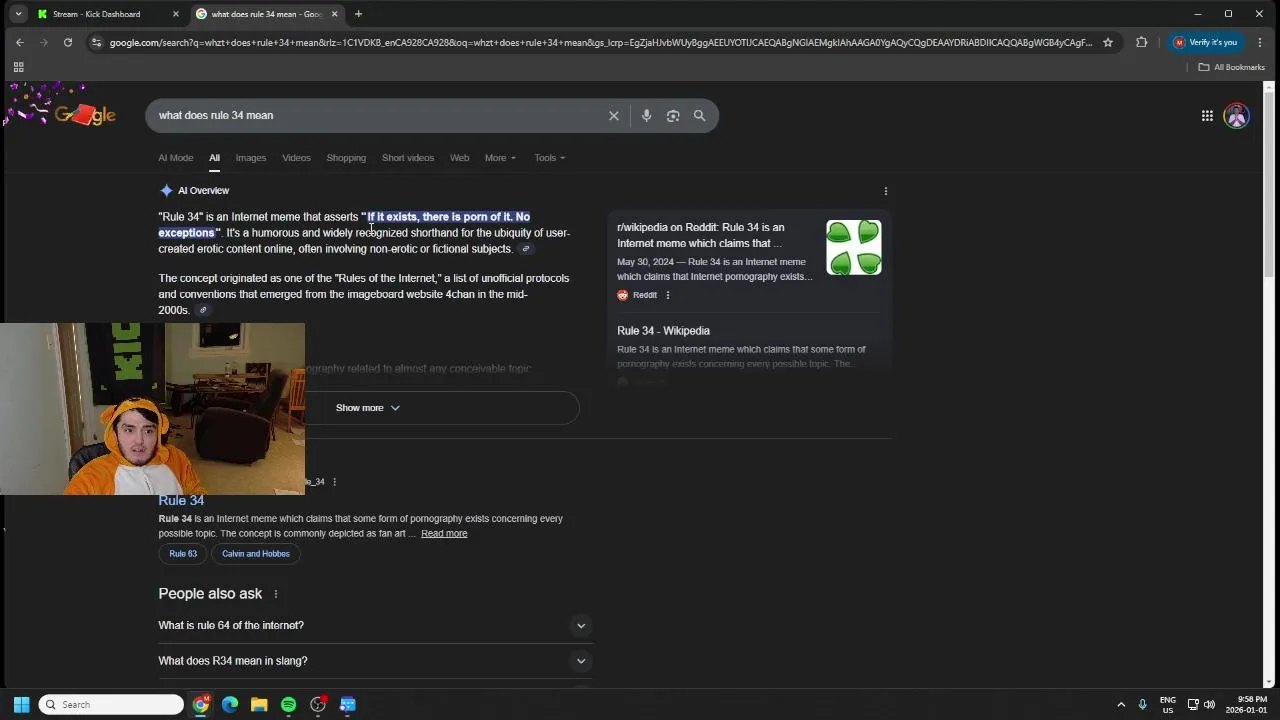Open the Google apps grid

1207,116
